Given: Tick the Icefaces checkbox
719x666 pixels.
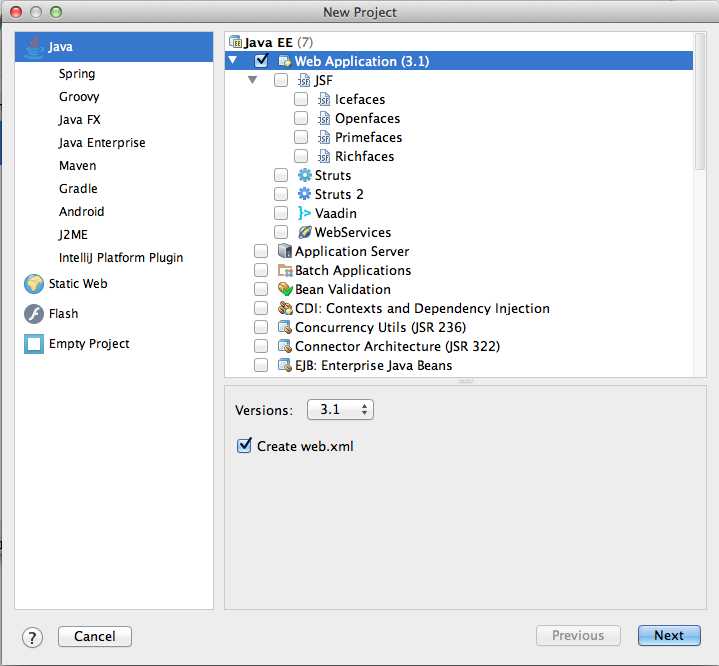Looking at the screenshot, I should (x=301, y=99).
